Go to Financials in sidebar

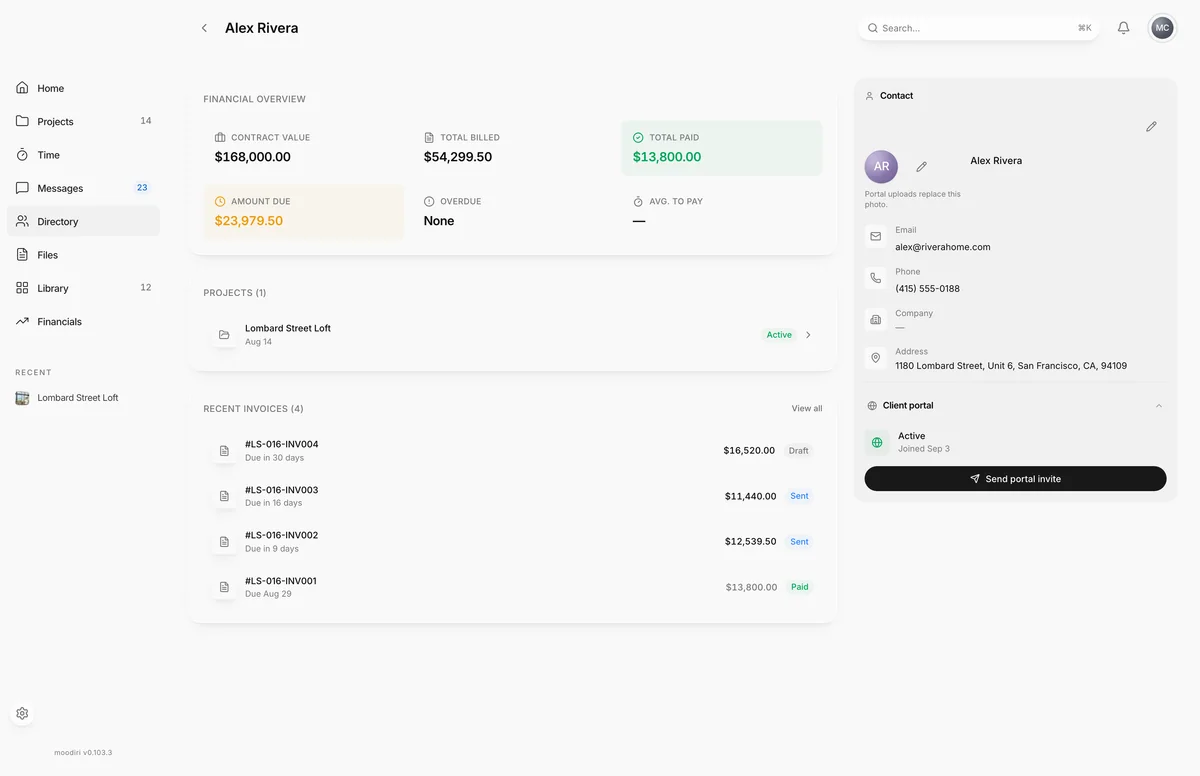tap(83, 321)
